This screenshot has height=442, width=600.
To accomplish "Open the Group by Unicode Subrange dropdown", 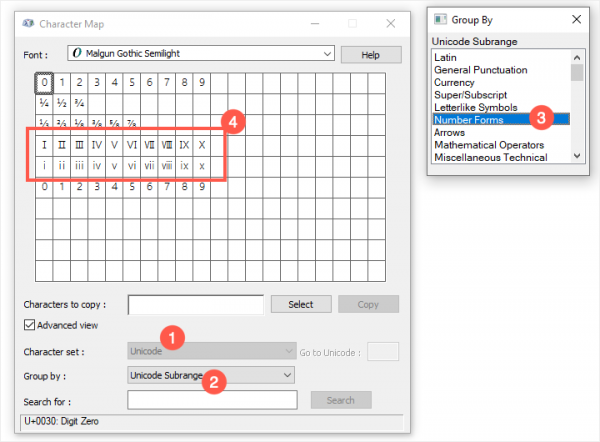I will [x=211, y=375].
